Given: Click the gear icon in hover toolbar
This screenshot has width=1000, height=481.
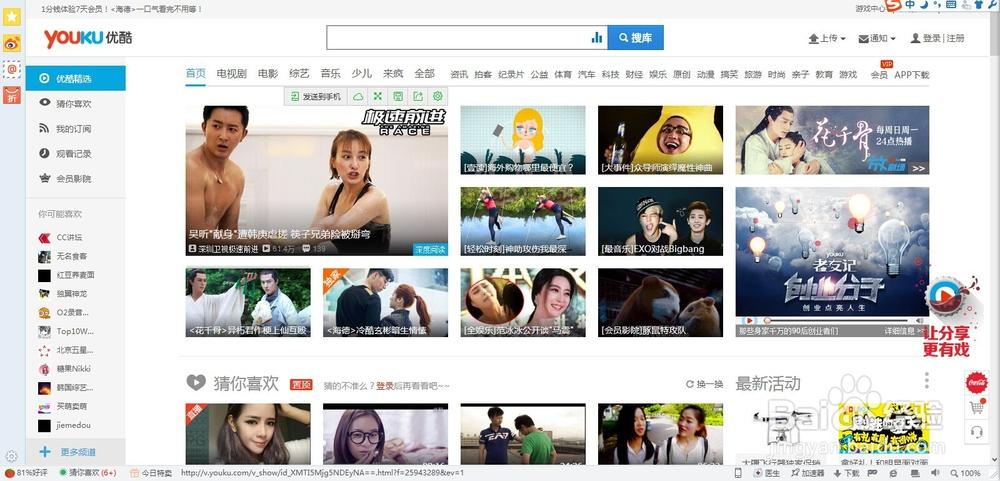Looking at the screenshot, I should 438,96.
